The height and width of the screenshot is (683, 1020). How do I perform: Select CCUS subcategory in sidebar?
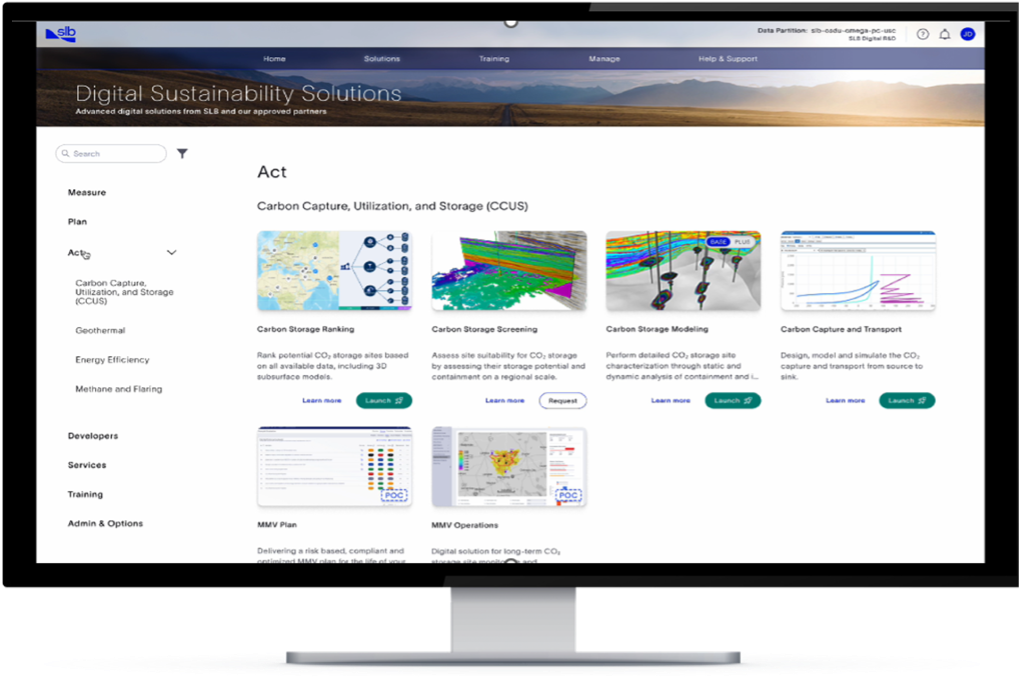[124, 292]
